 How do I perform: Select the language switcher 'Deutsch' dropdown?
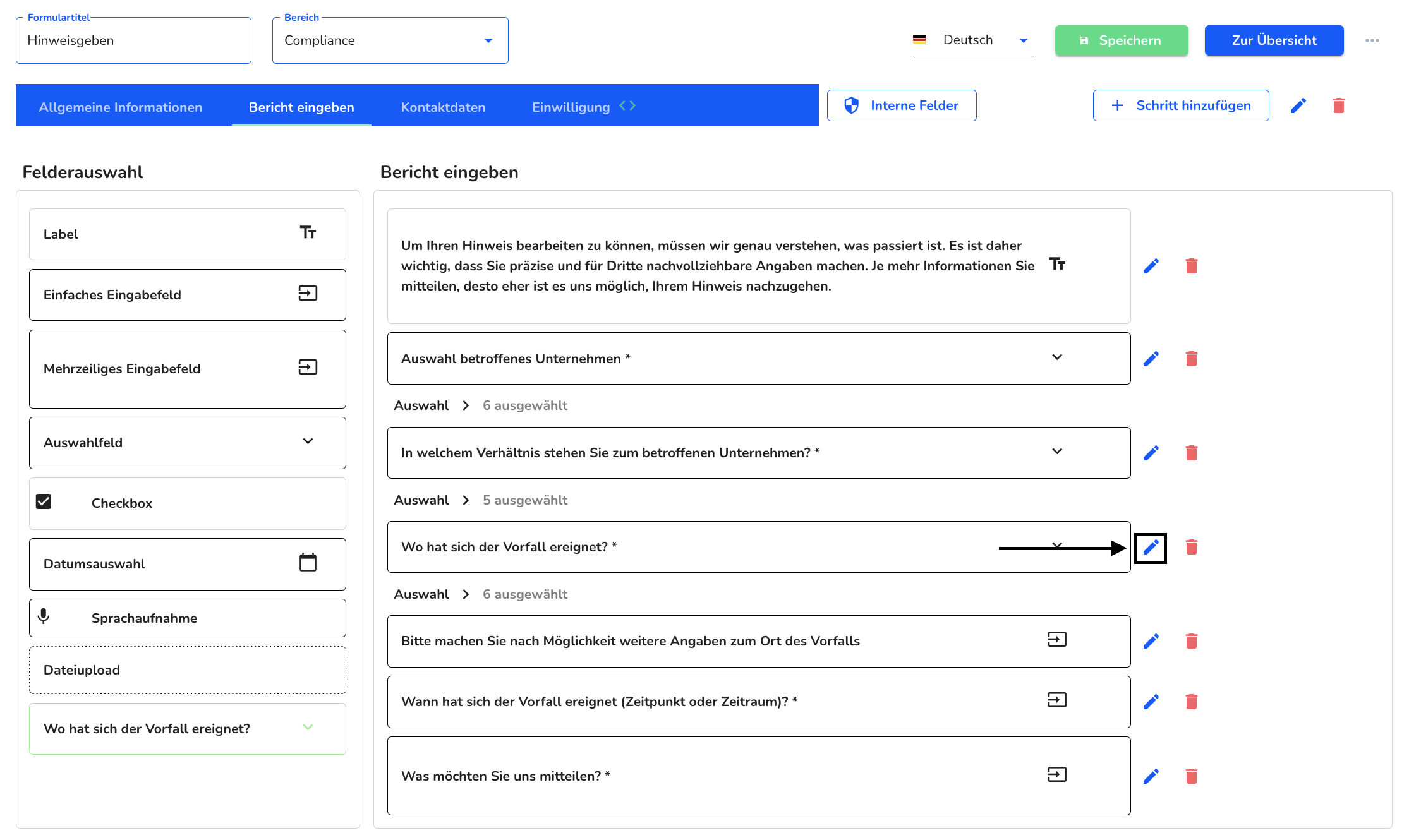coord(971,40)
